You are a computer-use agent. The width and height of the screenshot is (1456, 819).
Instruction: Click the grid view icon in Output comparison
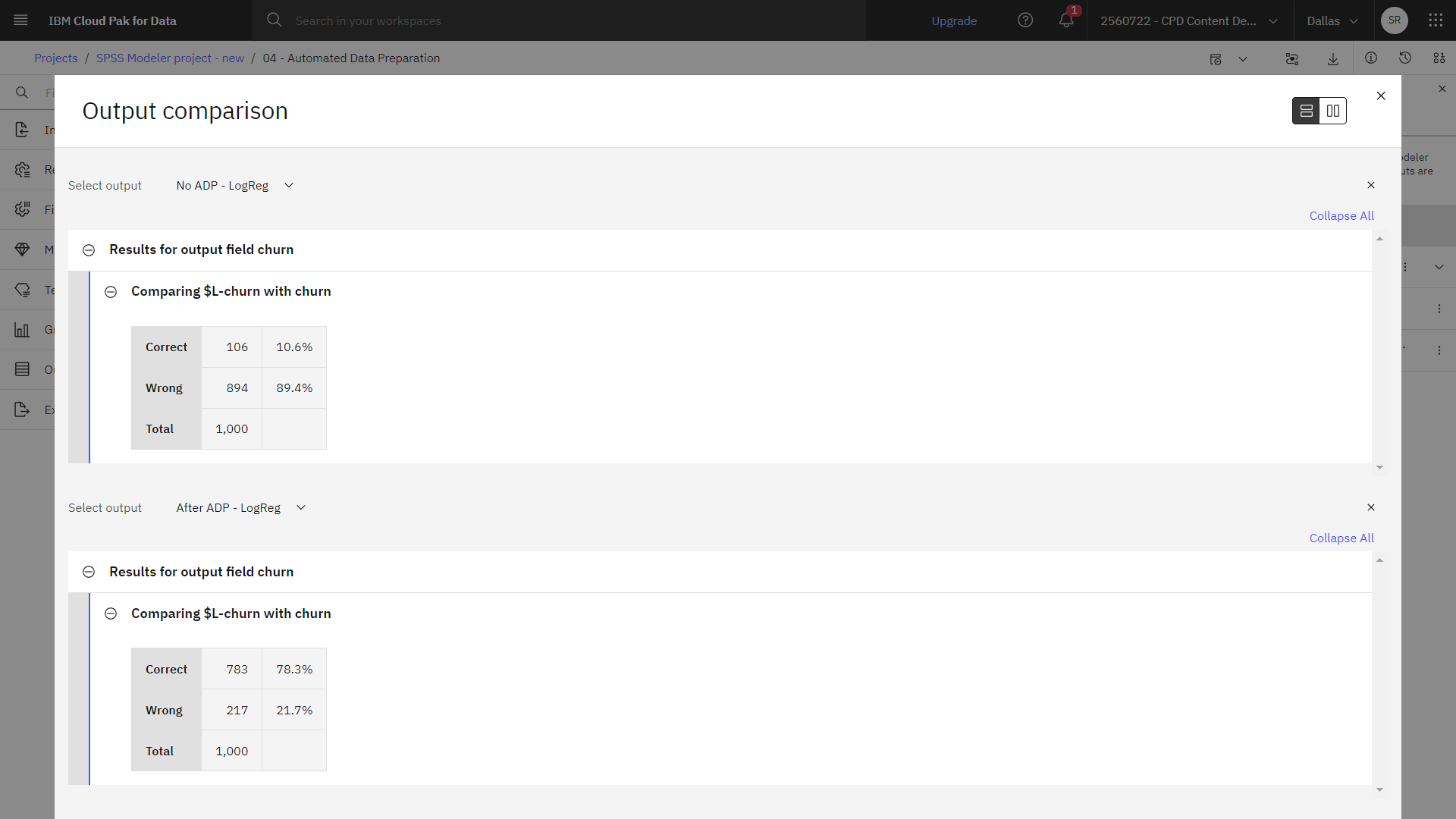coord(1333,111)
